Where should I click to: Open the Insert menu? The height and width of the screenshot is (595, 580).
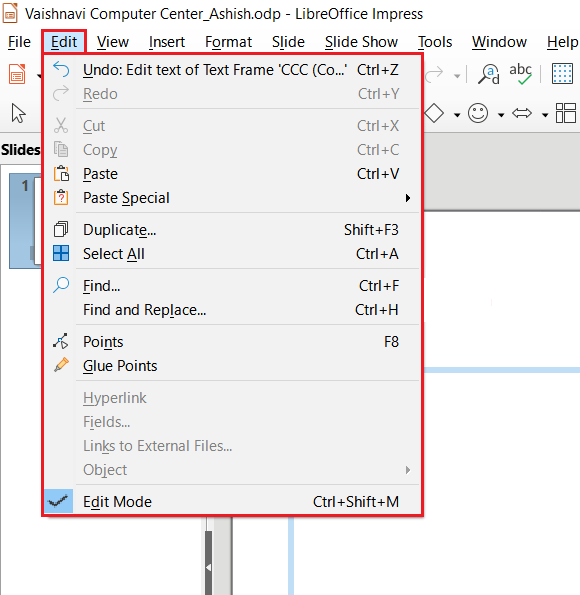tap(167, 42)
